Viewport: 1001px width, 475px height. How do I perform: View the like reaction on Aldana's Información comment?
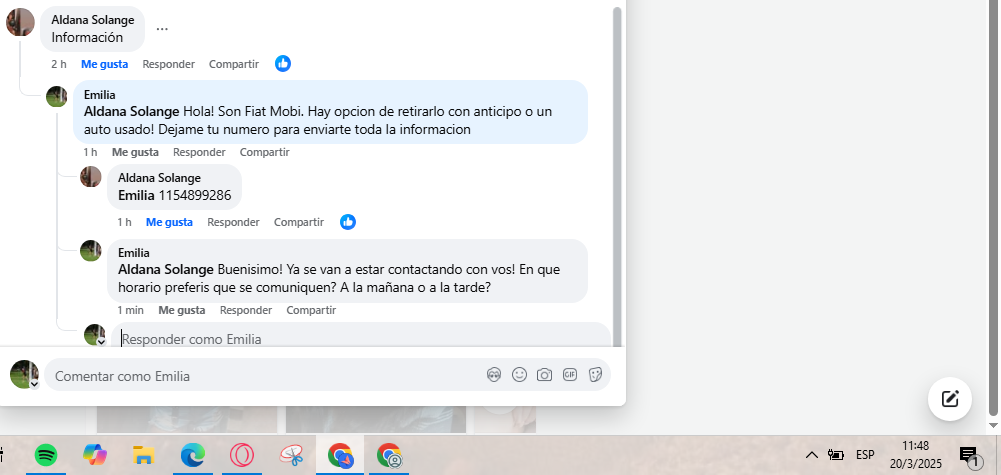point(283,63)
